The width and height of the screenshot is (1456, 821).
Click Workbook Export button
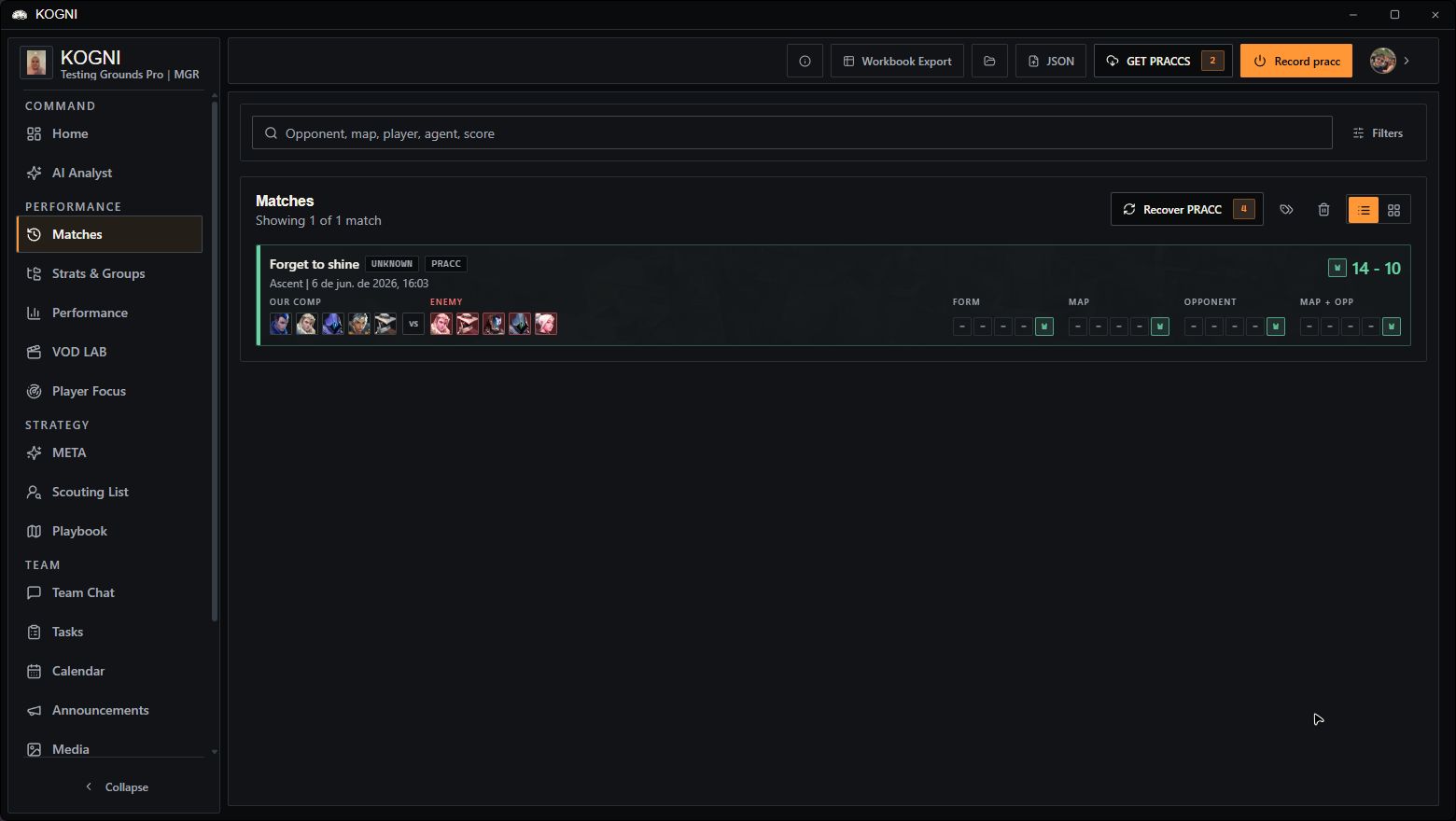click(897, 61)
